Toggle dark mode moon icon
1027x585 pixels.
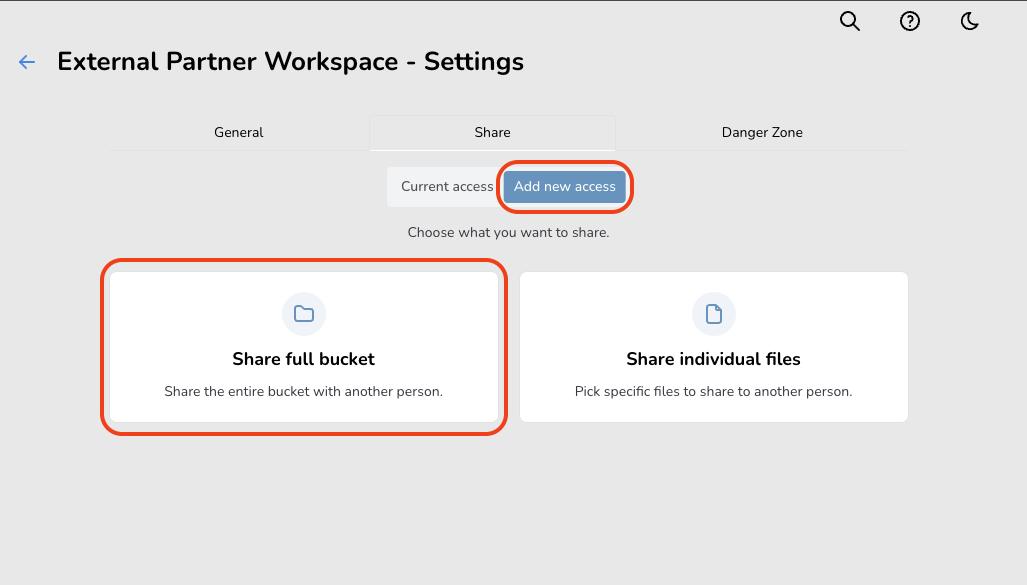click(x=969, y=21)
